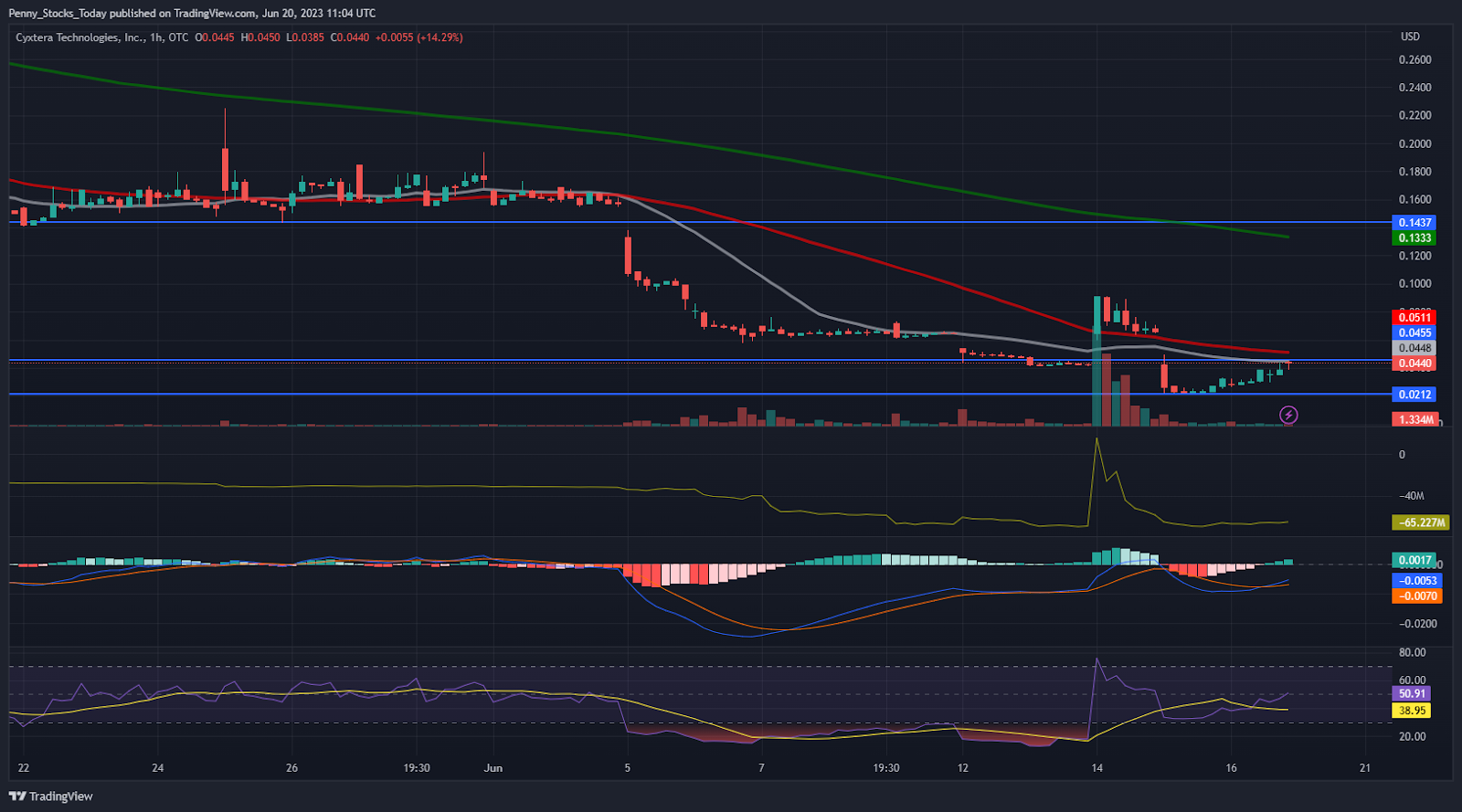
Task: Click the 1.334M volume tag
Action: coord(1415,420)
